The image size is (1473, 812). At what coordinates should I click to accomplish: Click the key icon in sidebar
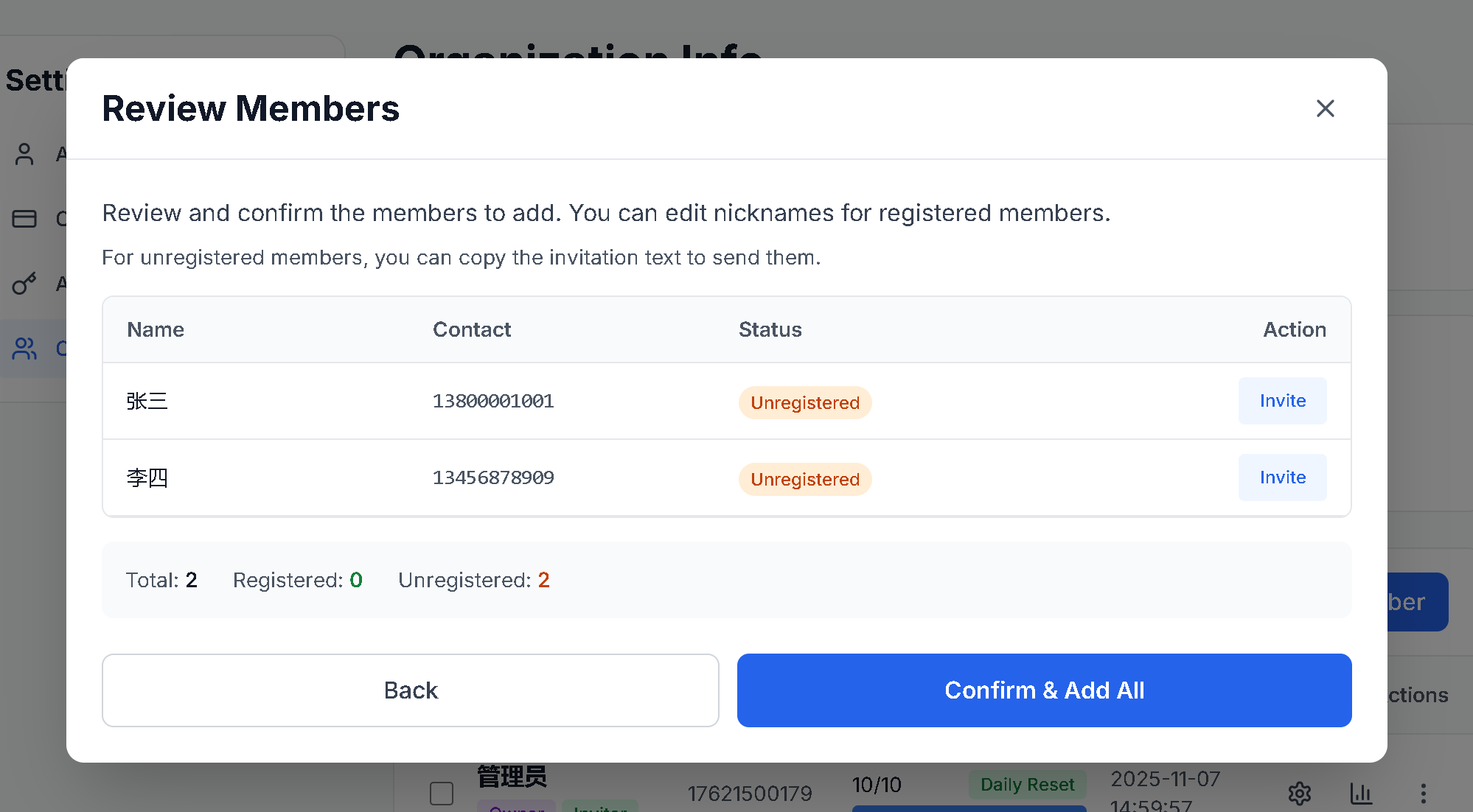(x=24, y=284)
